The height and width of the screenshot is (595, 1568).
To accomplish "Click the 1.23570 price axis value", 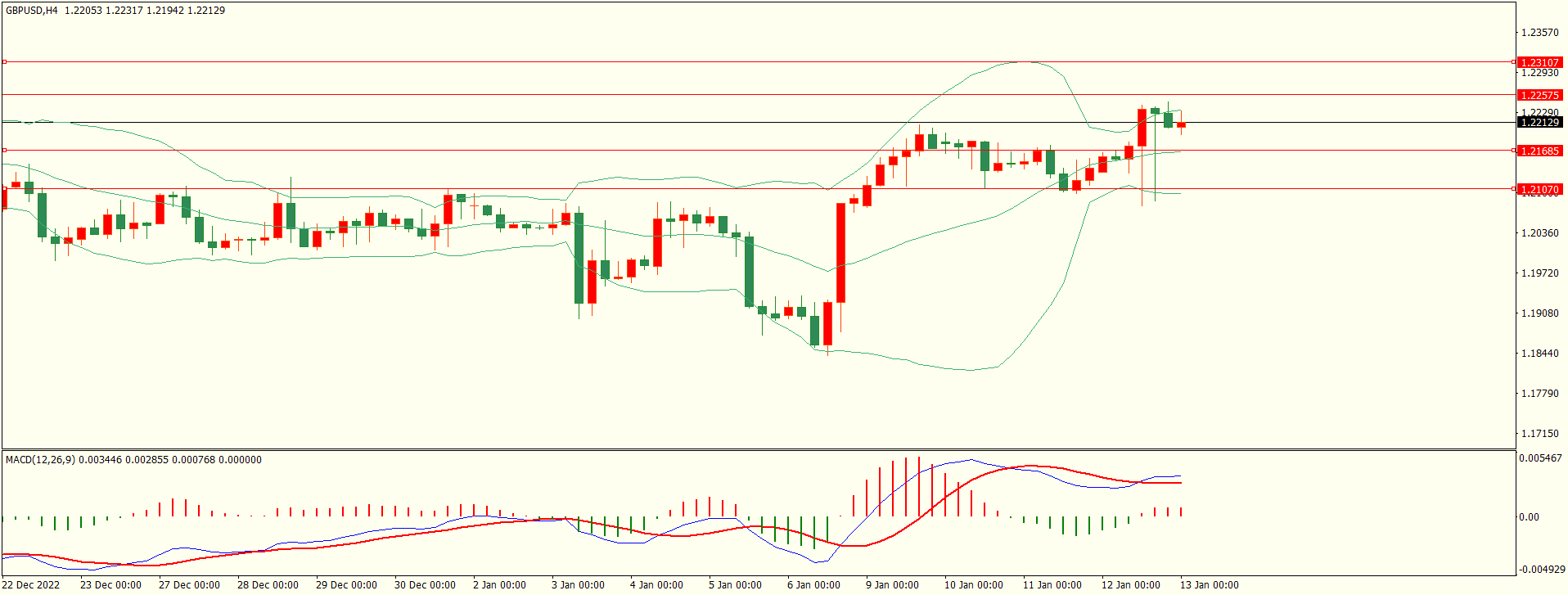I will pyautogui.click(x=1539, y=33).
